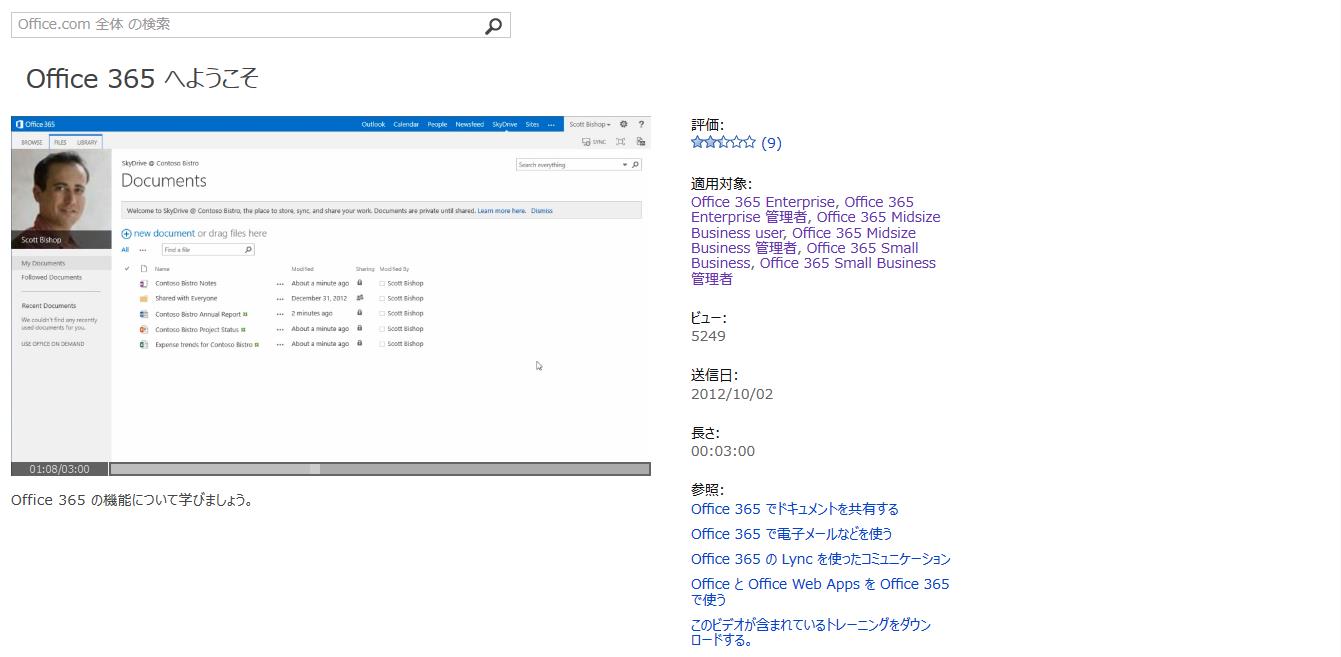This screenshot has height=657, width=1341.
Task: Focus the Office.com 全体 の検索 search box
Action: coord(260,25)
